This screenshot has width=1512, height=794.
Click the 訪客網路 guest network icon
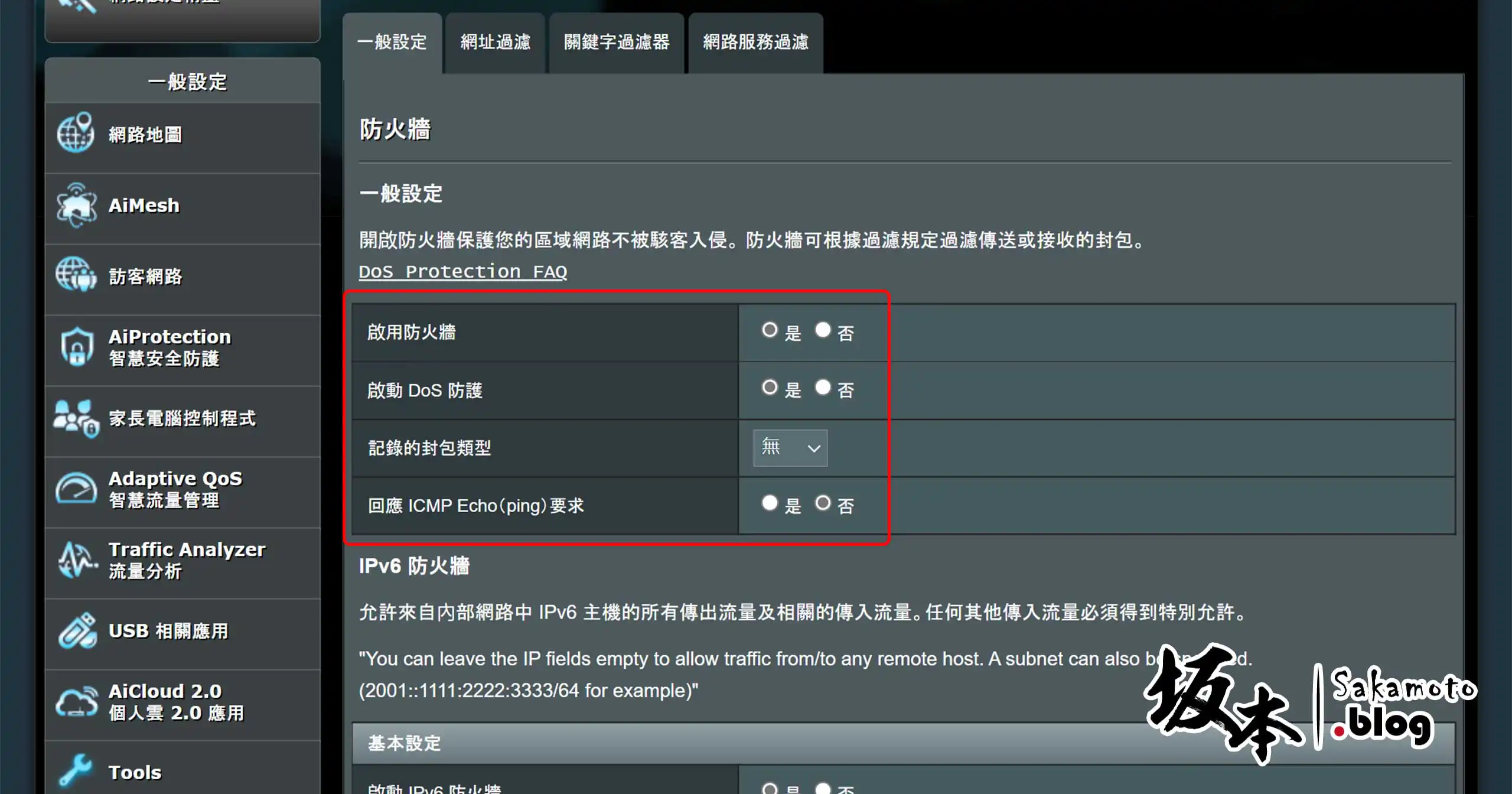point(76,275)
